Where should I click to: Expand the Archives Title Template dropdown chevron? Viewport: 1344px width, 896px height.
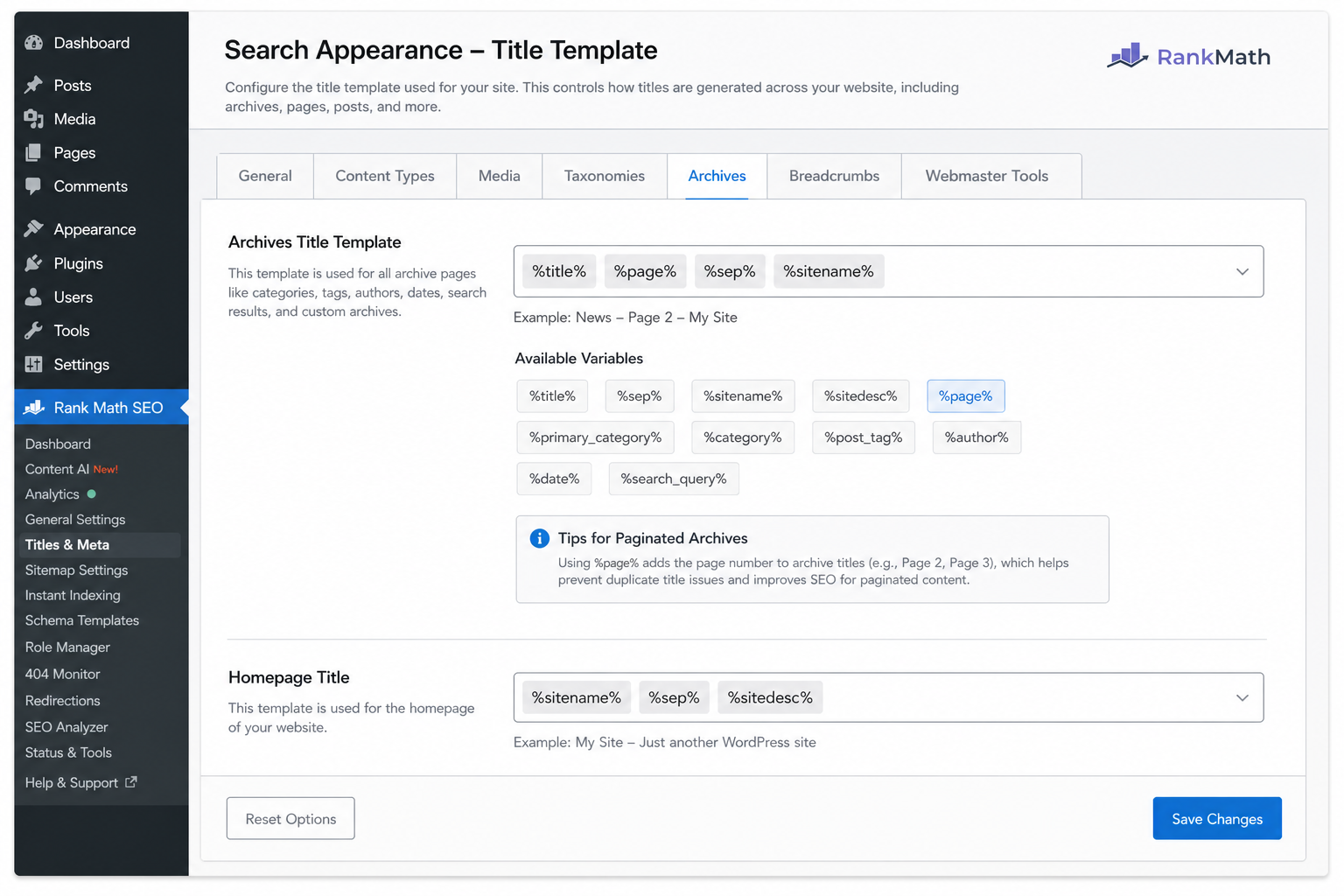click(1242, 271)
